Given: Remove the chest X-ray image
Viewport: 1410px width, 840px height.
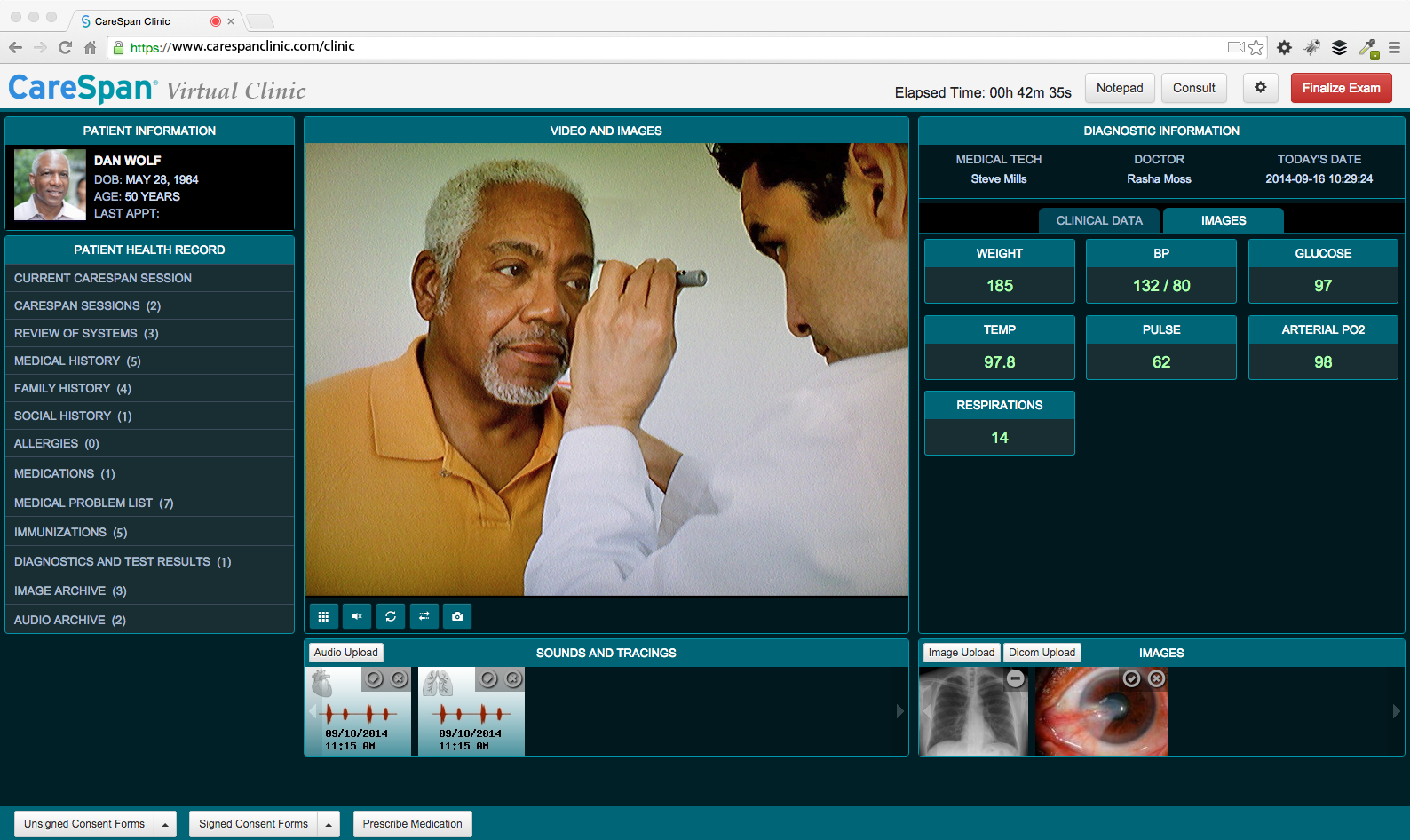Looking at the screenshot, I should coord(1016,678).
